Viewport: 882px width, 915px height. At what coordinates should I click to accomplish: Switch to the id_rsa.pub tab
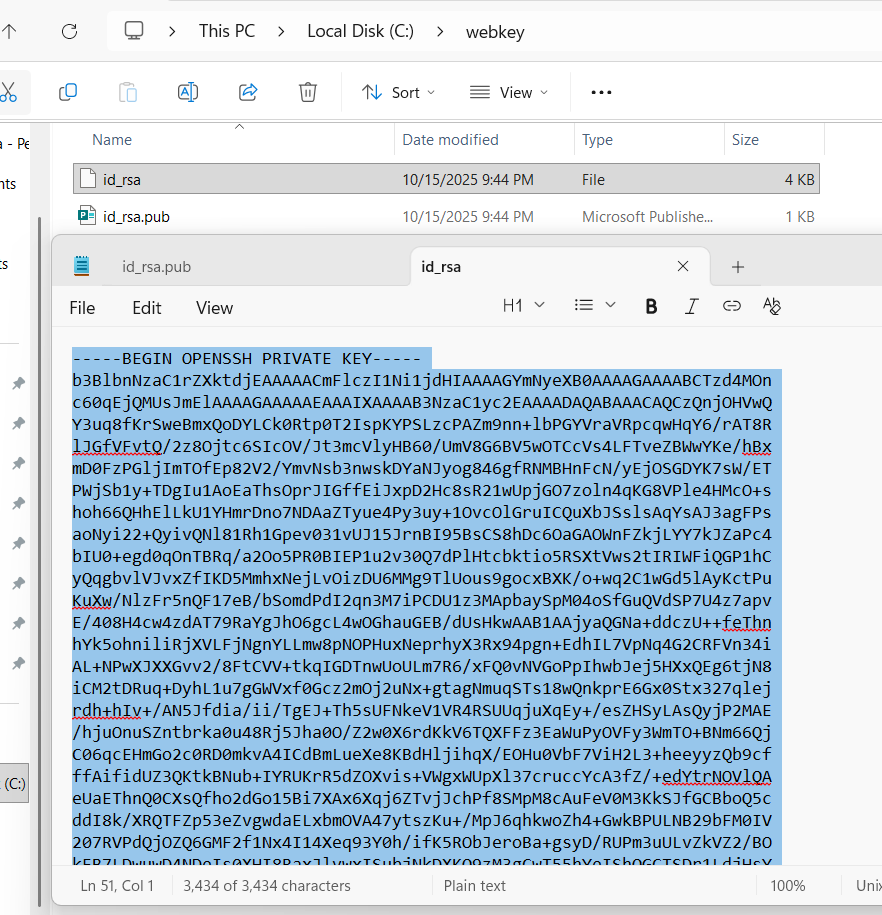pyautogui.click(x=156, y=267)
